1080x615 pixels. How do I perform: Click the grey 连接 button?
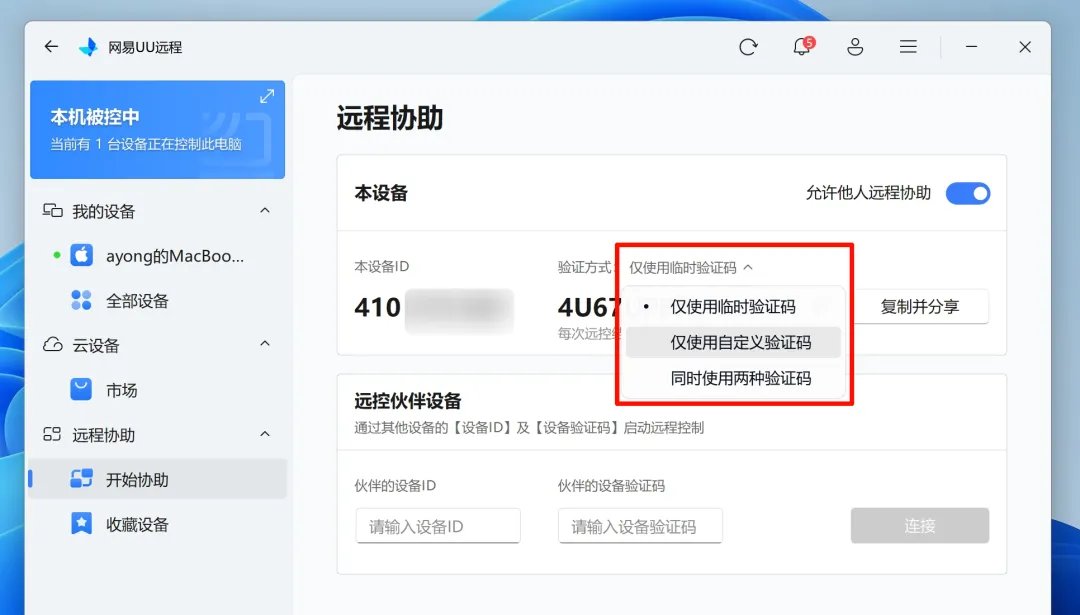(x=920, y=525)
